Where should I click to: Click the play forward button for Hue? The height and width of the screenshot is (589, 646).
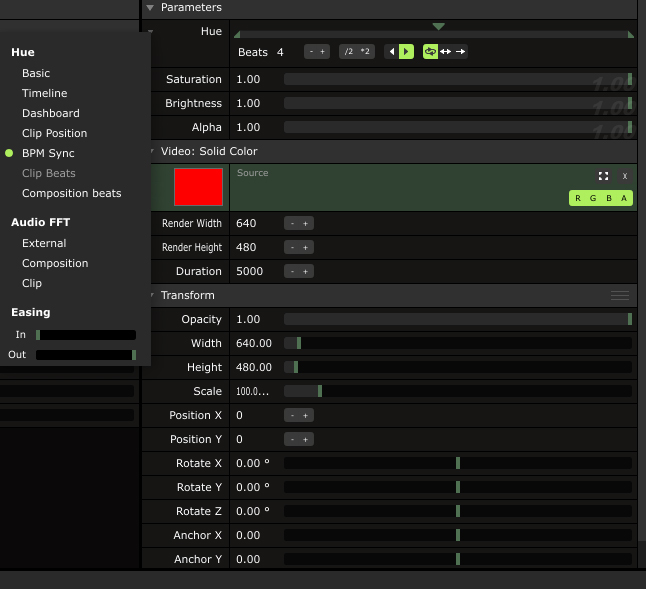[406, 52]
